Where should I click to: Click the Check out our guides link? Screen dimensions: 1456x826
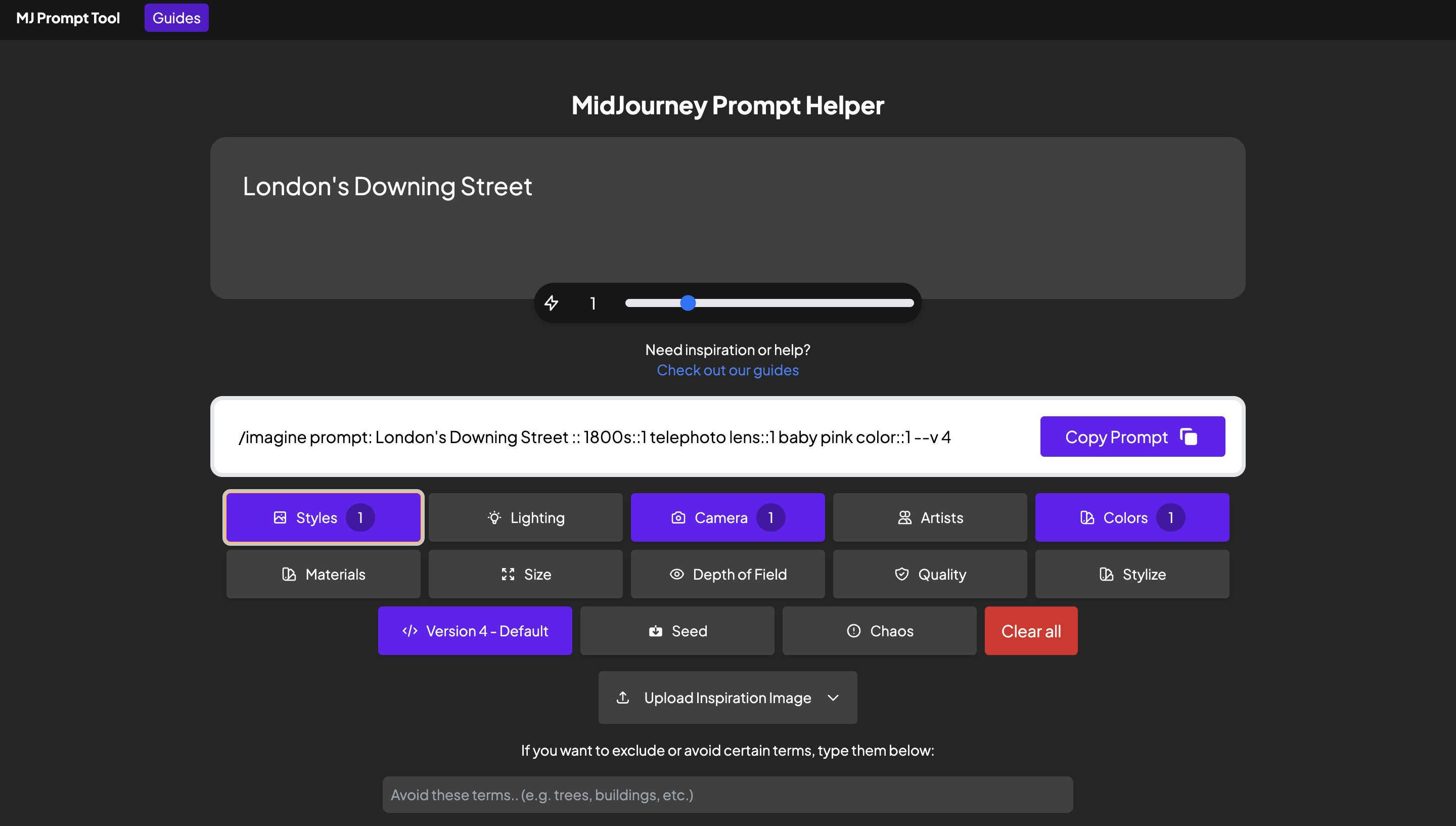coord(727,370)
